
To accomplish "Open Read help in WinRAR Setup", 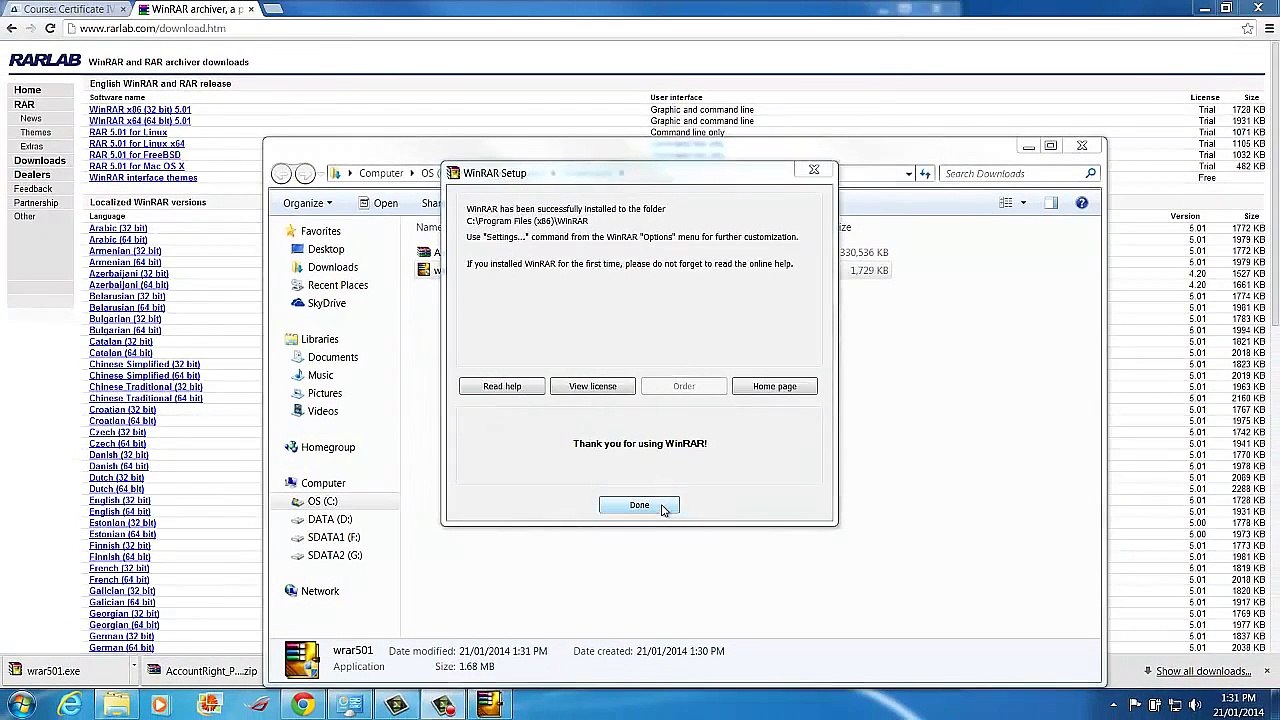I will 502,386.
